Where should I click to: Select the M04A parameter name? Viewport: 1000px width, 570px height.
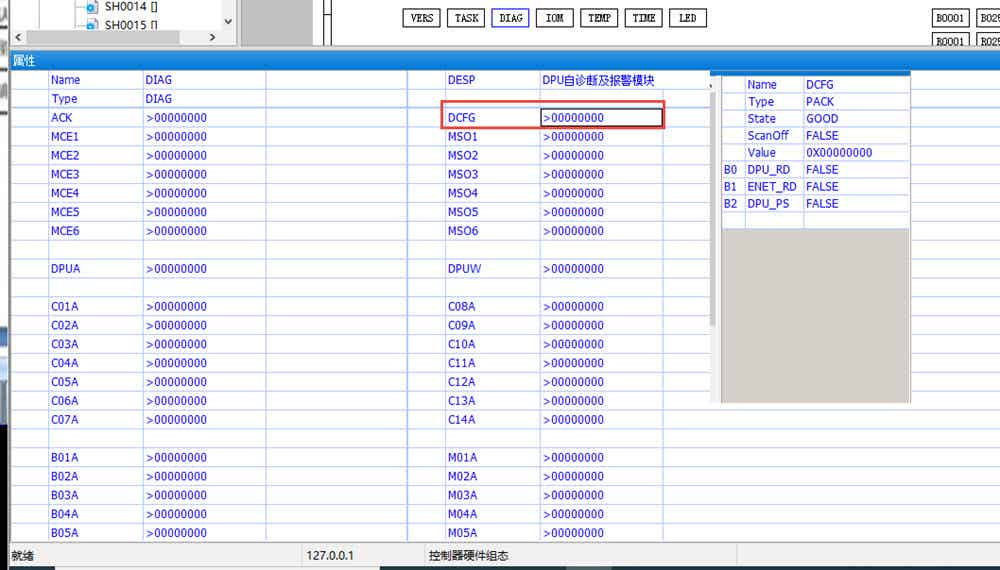click(462, 514)
